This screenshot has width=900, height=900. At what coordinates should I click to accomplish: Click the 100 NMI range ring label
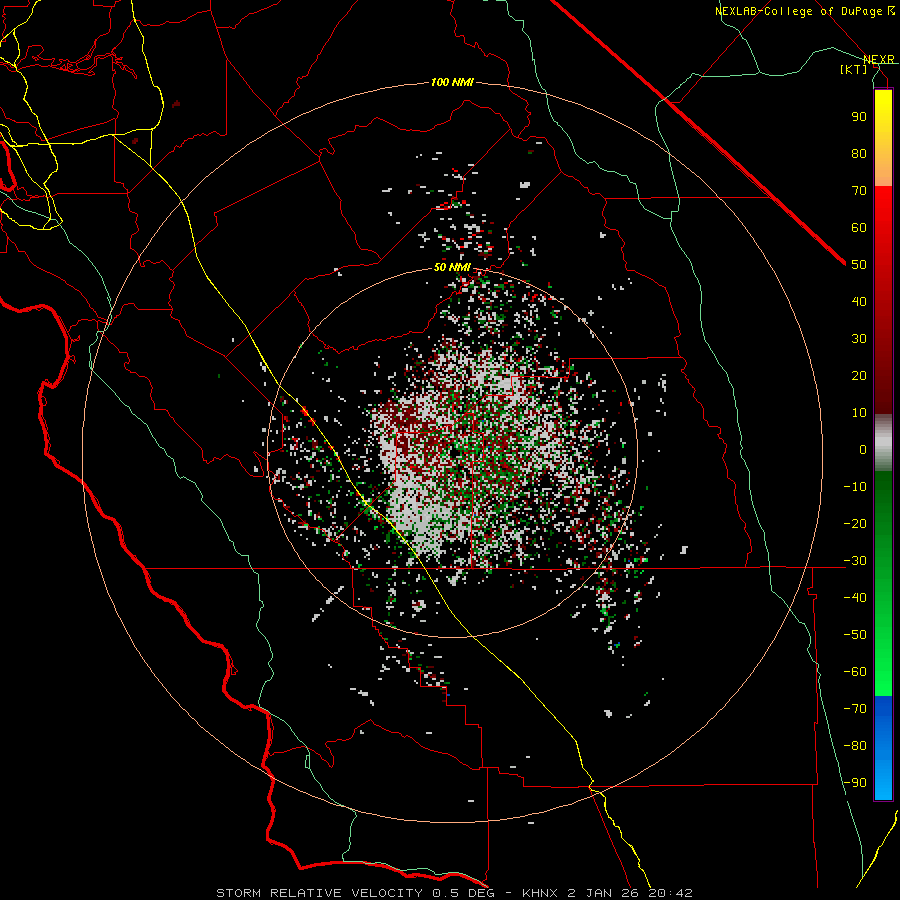(452, 83)
